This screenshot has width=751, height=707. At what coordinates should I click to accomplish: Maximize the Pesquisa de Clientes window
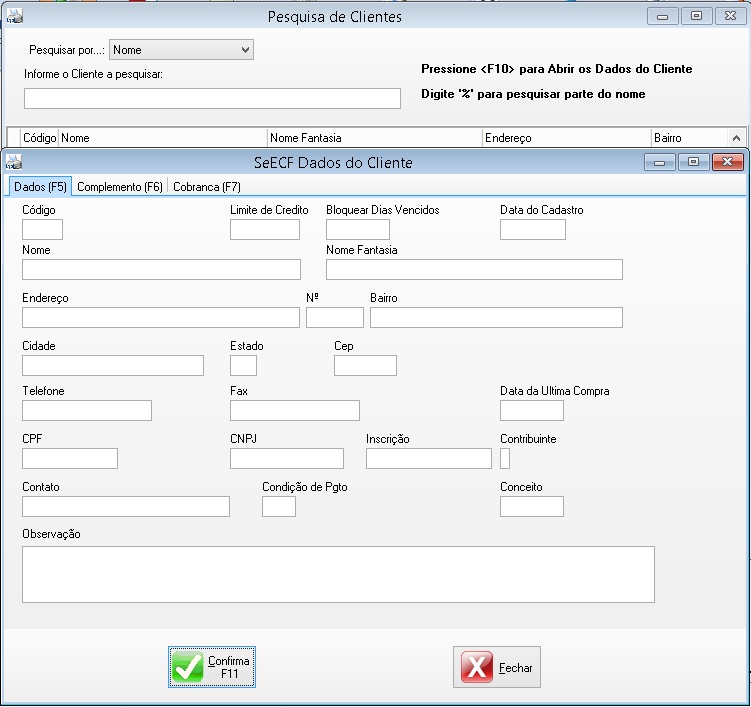(x=696, y=16)
